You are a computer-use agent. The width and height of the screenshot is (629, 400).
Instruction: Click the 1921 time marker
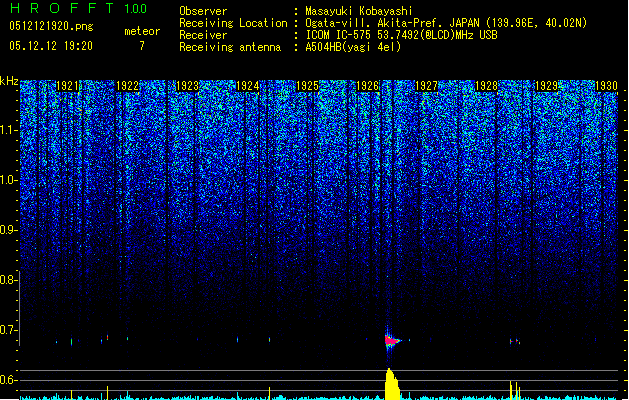click(x=68, y=86)
